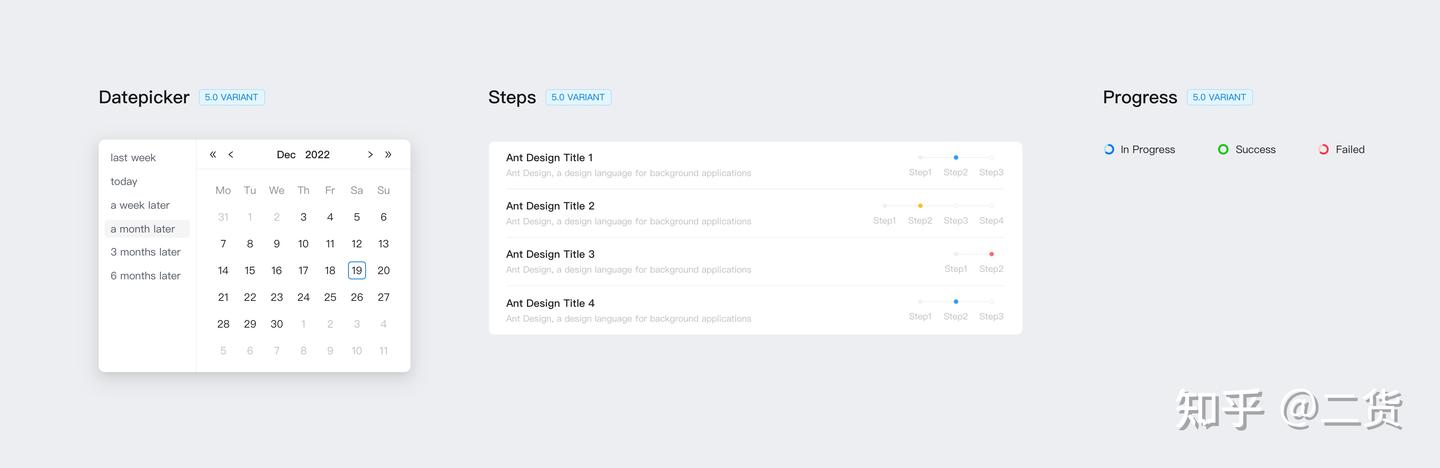Screen dimensions: 1440x468
Task: Open the Dec month selector
Action: coord(286,155)
